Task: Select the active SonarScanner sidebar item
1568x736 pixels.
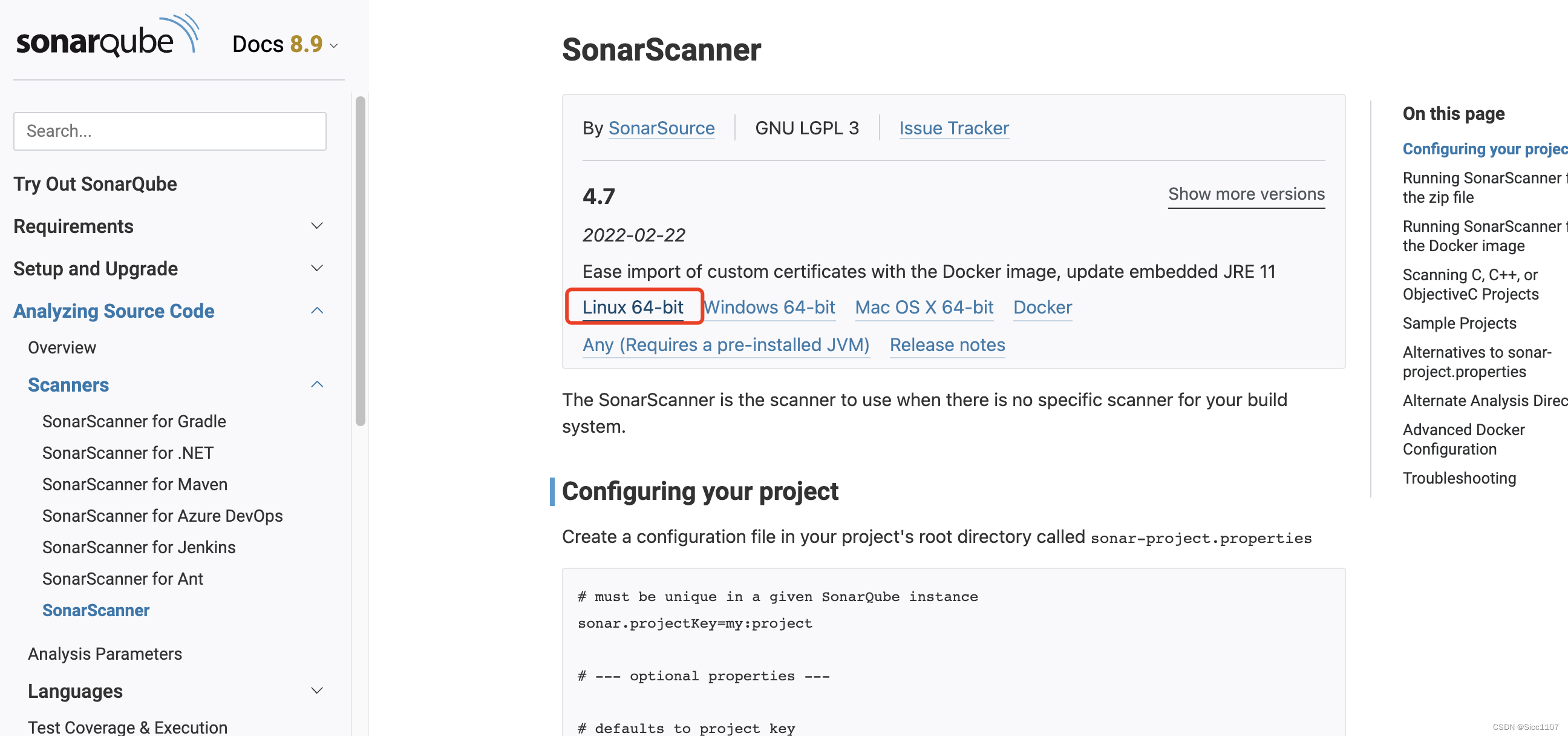Action: (x=96, y=610)
